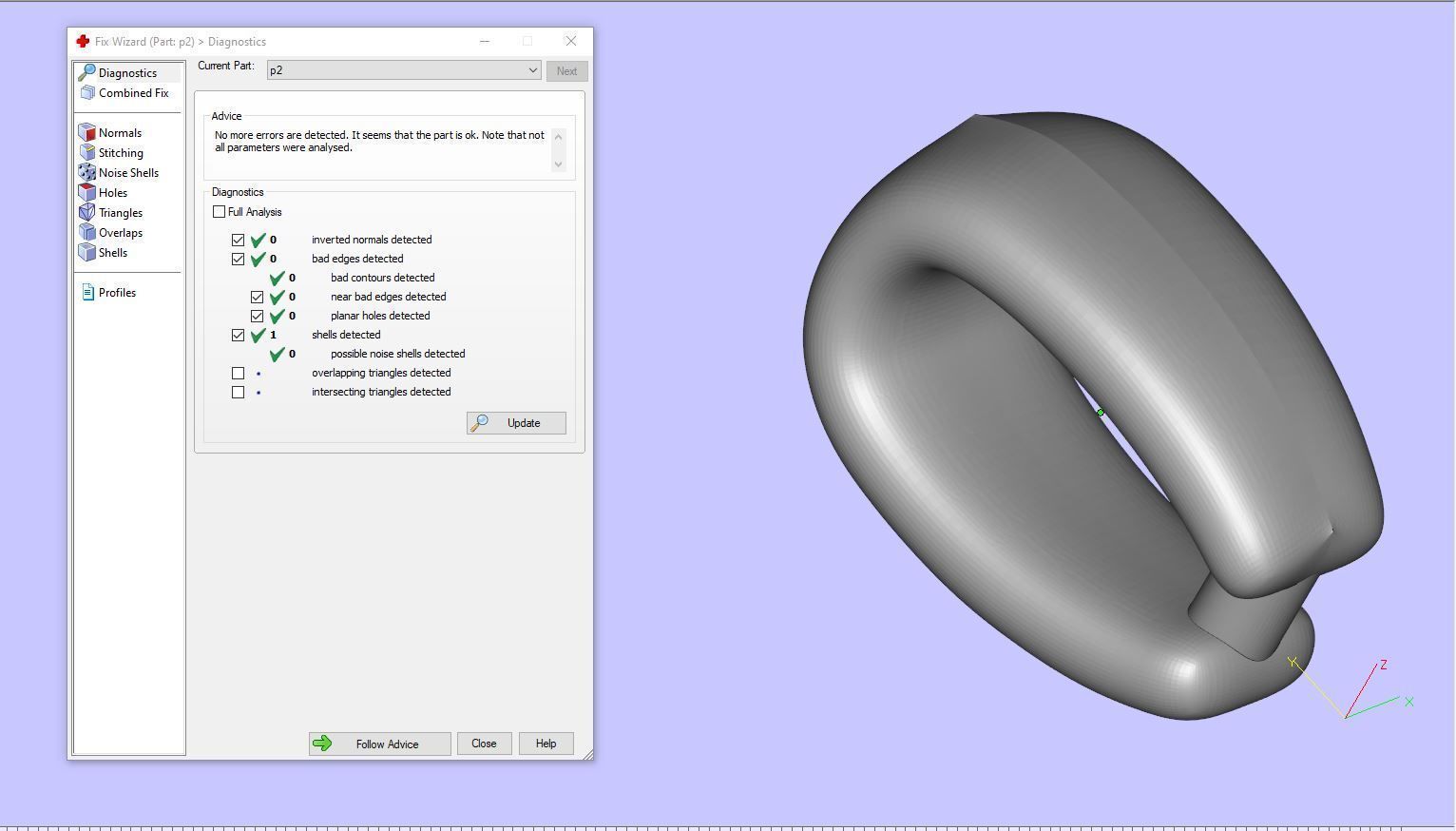
Task: Click the Next button
Action: click(x=566, y=71)
